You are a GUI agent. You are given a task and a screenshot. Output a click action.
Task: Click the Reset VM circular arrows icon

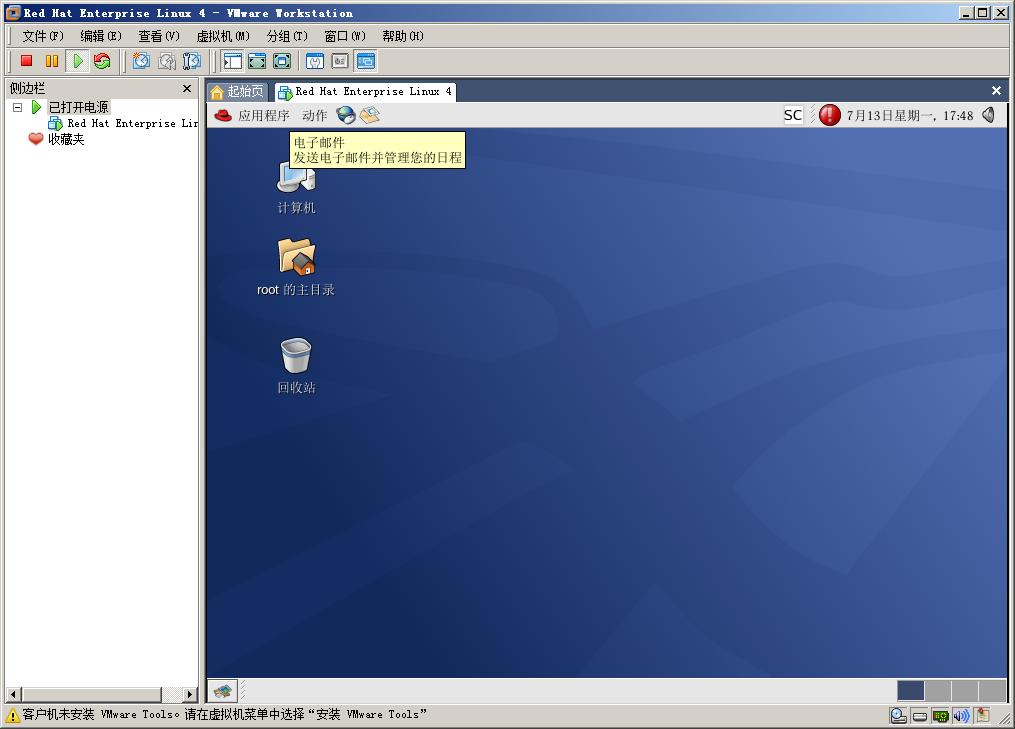coord(102,61)
